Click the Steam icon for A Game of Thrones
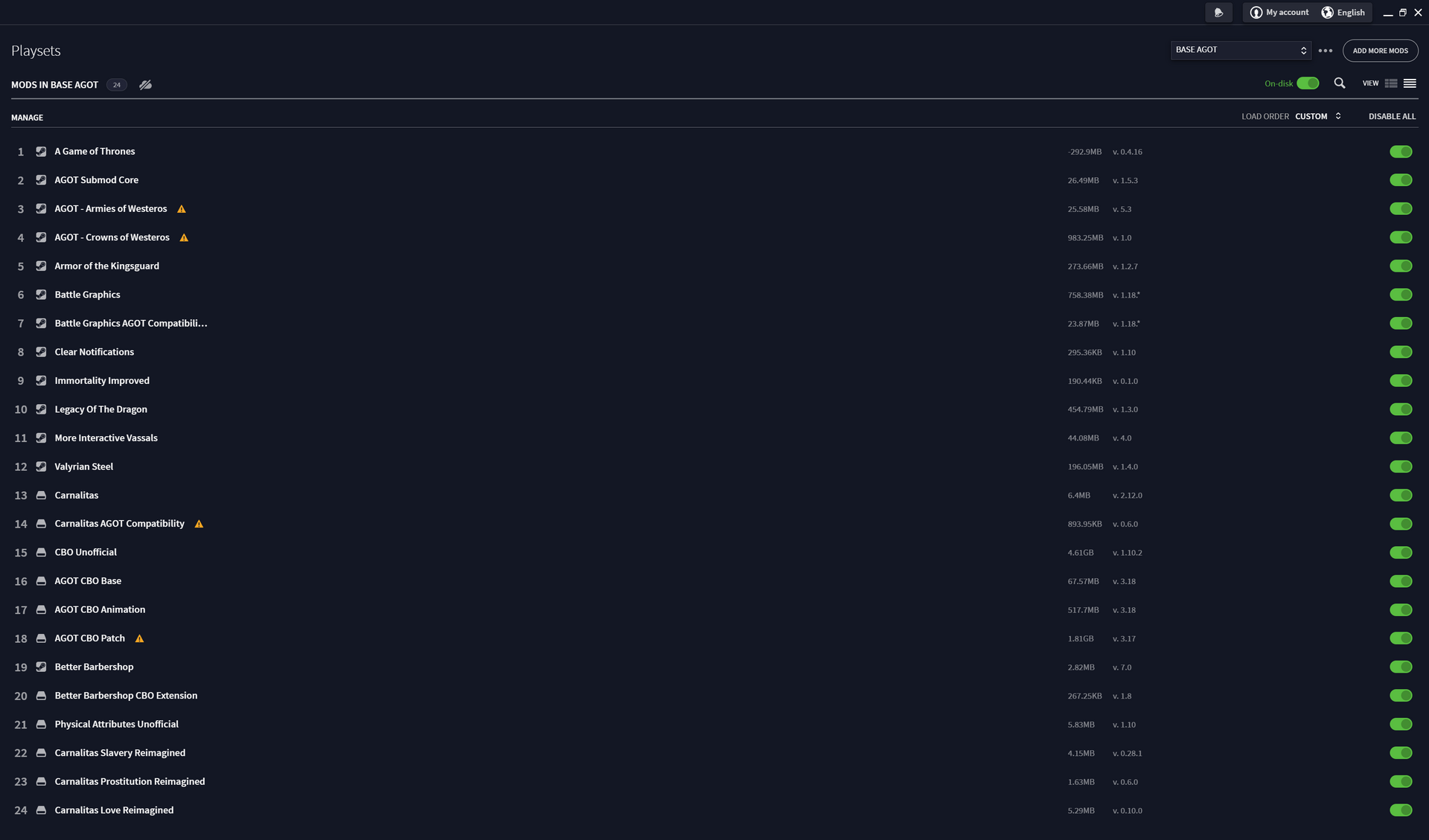The image size is (1429, 840). click(x=41, y=152)
